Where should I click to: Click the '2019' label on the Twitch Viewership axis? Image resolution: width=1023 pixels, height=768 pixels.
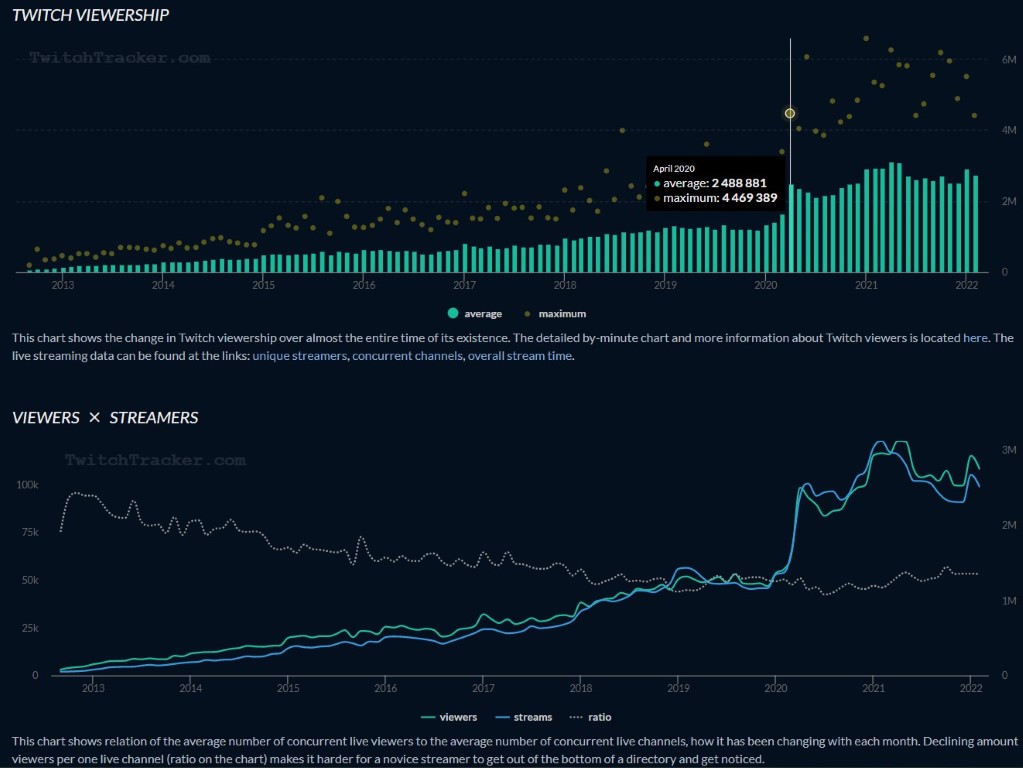pos(665,285)
